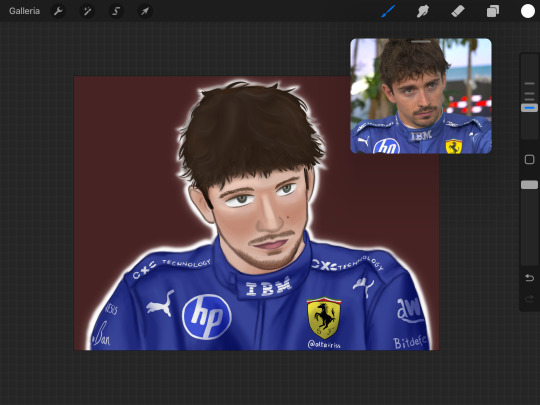The image size is (540, 405).
Task: Activate the Selection S-shaped tool
Action: pos(116,11)
